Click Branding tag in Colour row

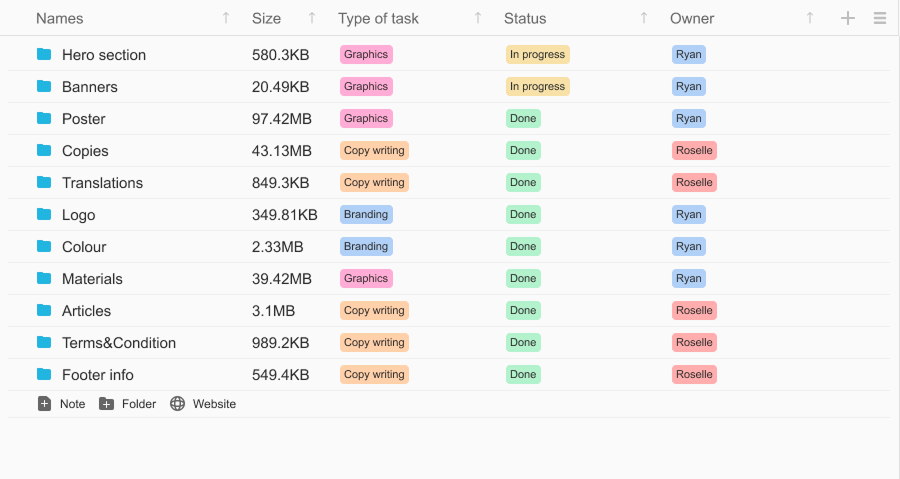coord(366,247)
